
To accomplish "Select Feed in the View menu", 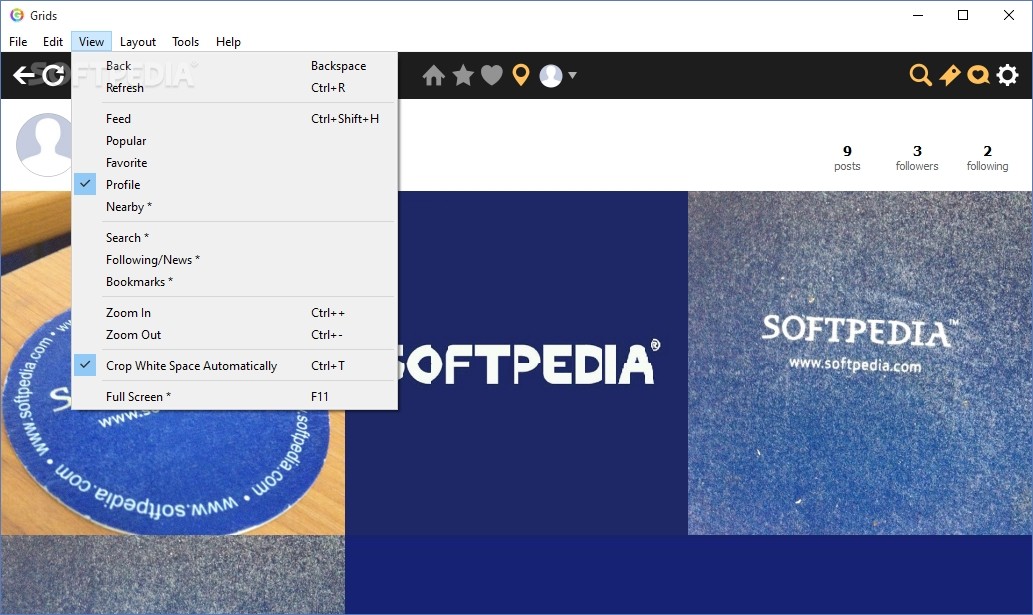I will 235,119.
